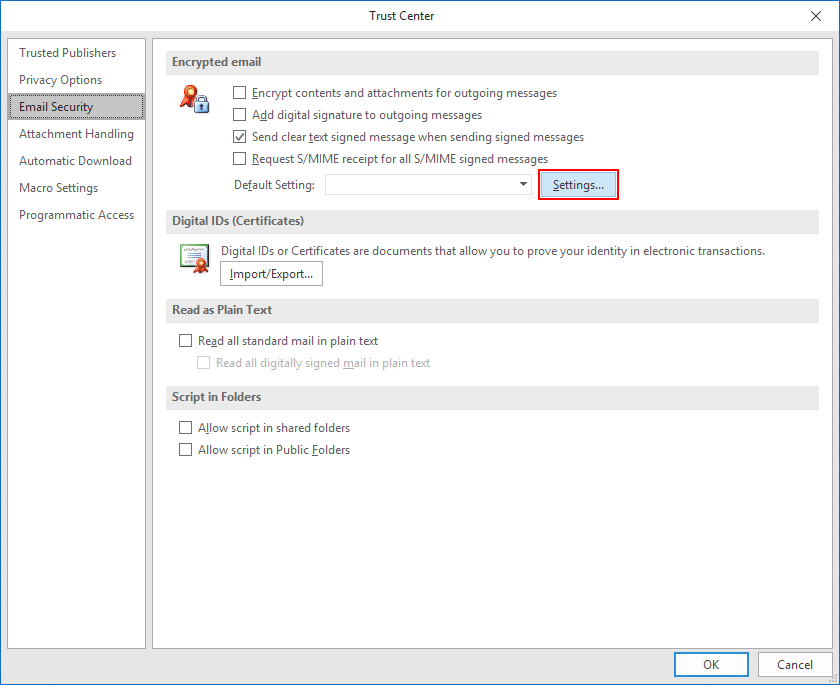Check Add digital signature to outgoing messages

pos(240,115)
